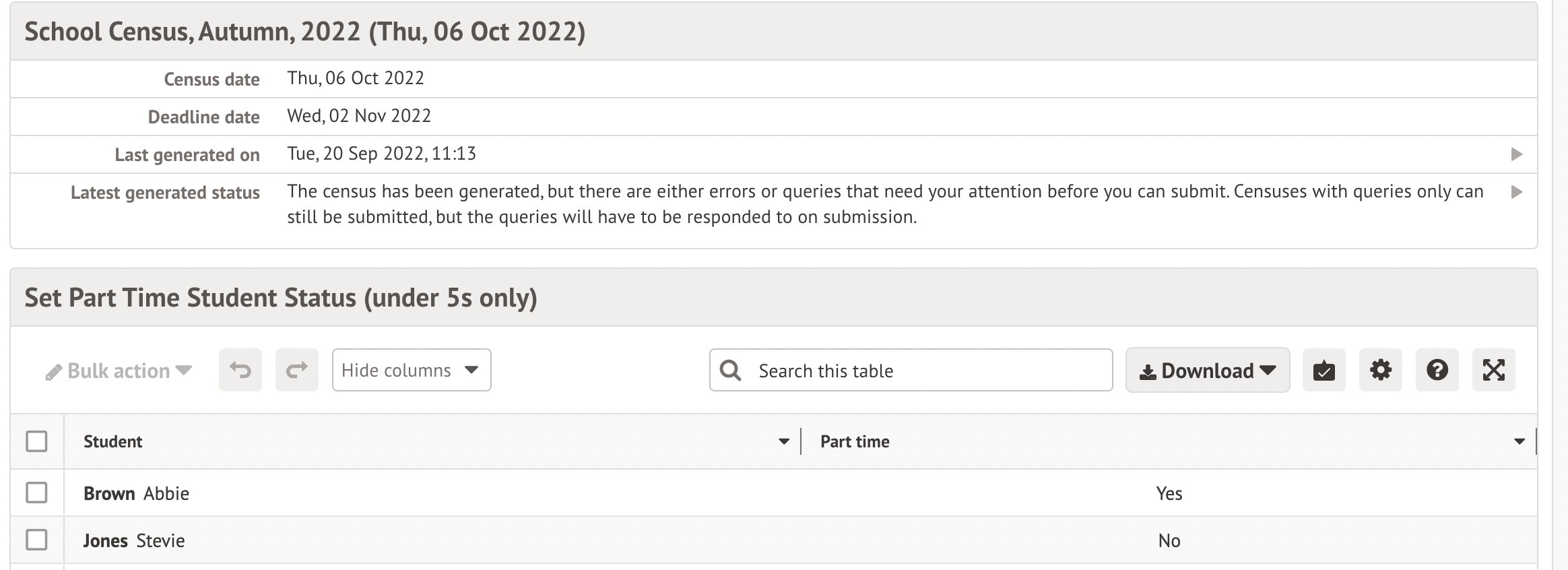Open the Student column sort arrow
1568x570 pixels.
pos(784,442)
